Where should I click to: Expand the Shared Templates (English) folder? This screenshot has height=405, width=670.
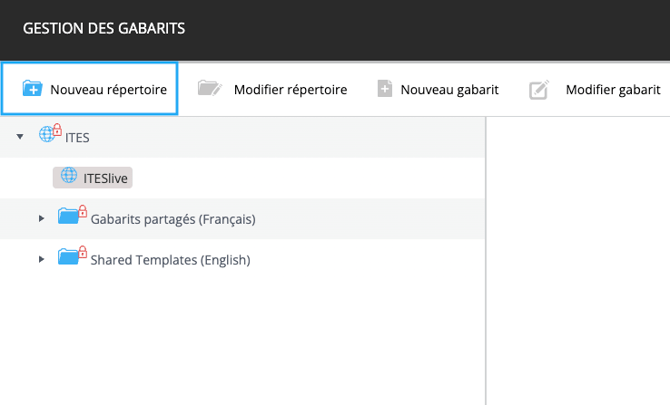[x=41, y=260]
